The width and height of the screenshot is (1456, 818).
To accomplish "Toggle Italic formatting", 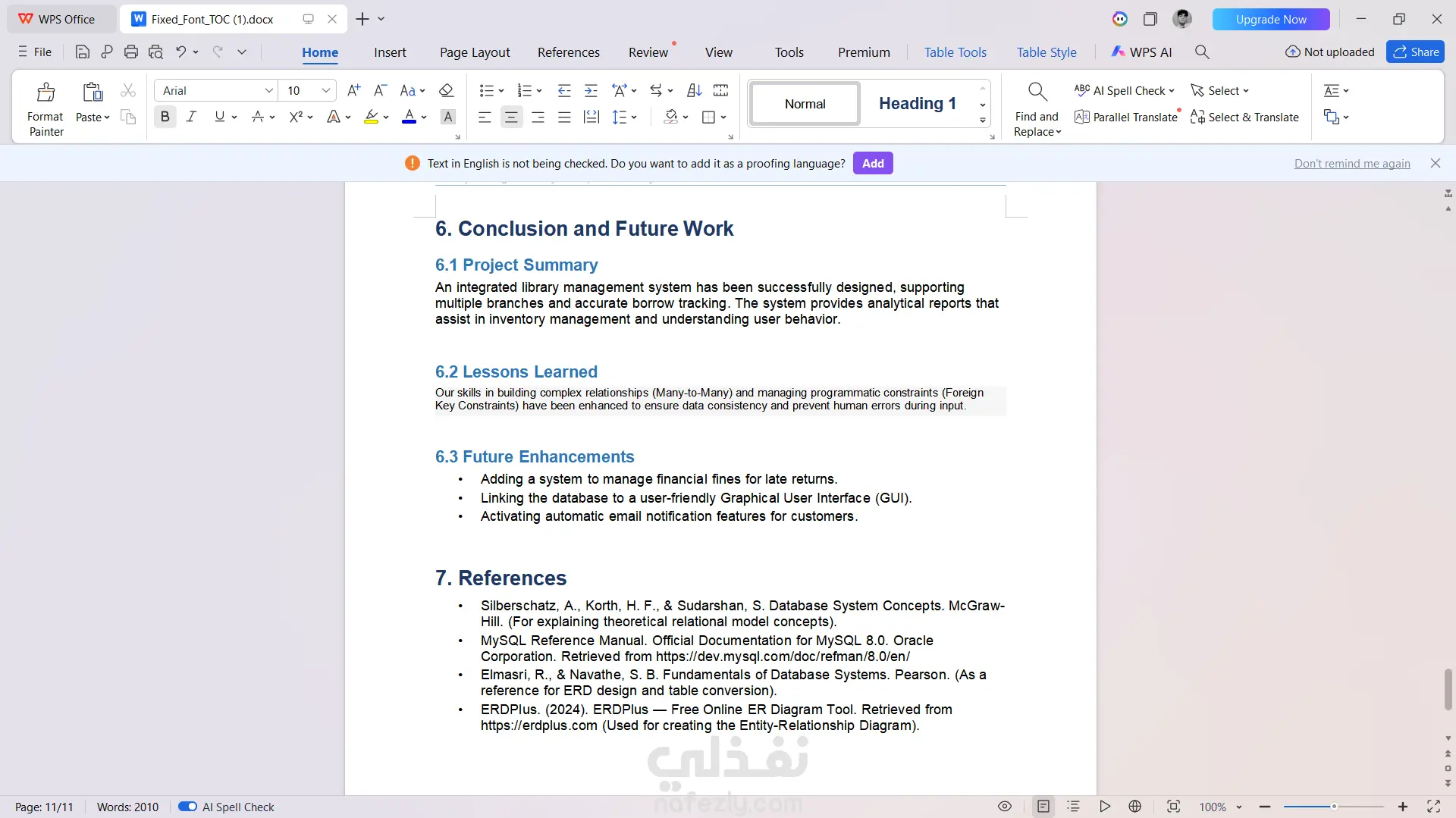I will tap(191, 117).
